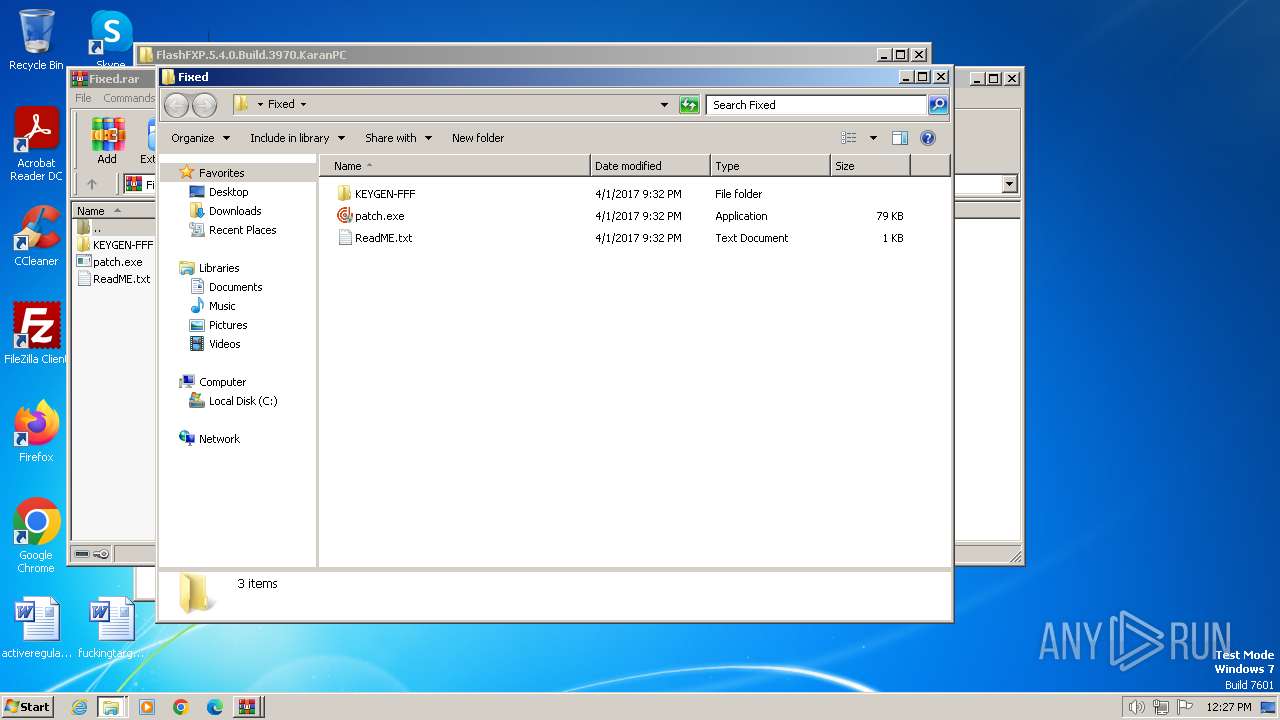Expand address bar history dropdown arrow
Viewport: 1280px width, 720px height.
click(x=664, y=104)
